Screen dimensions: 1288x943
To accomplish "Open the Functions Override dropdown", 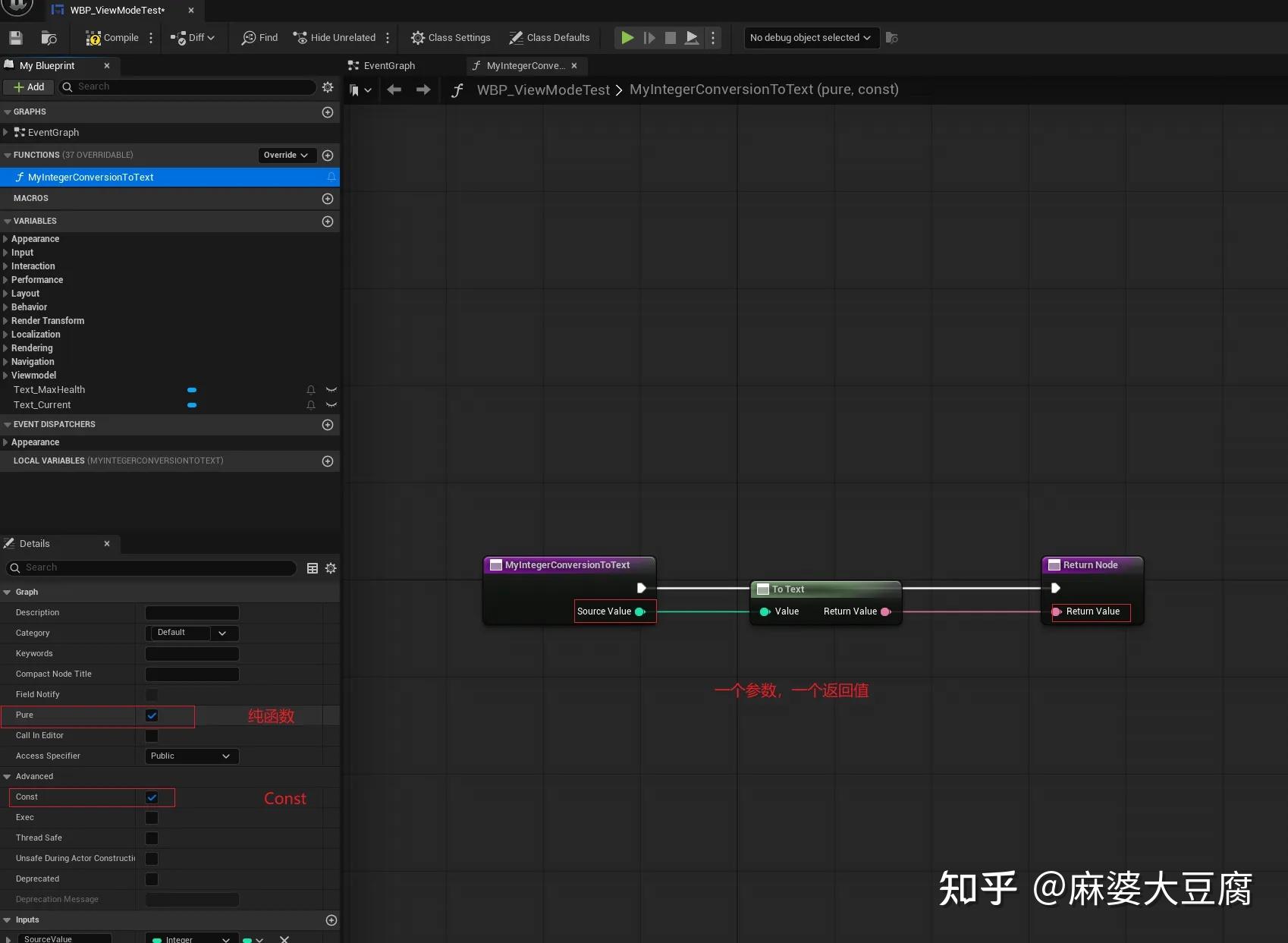I will click(x=286, y=155).
